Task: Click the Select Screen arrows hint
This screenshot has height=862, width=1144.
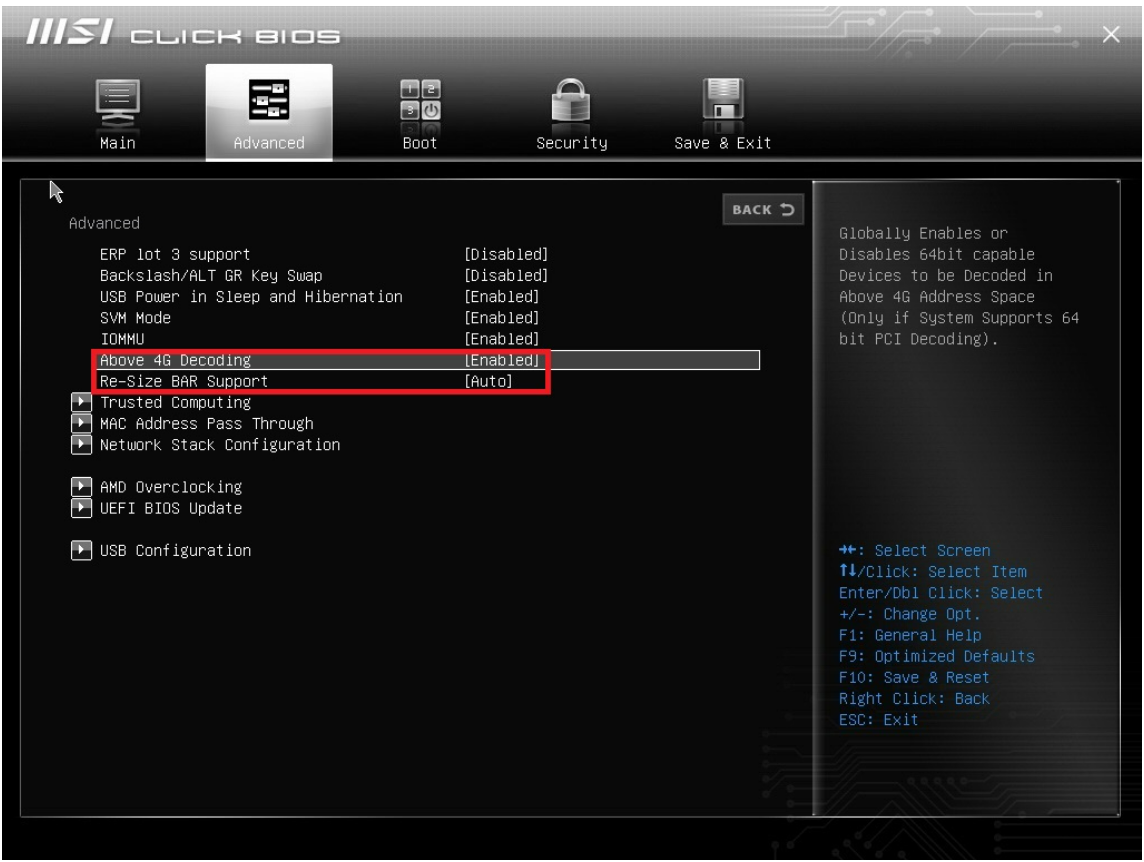Action: (x=914, y=550)
